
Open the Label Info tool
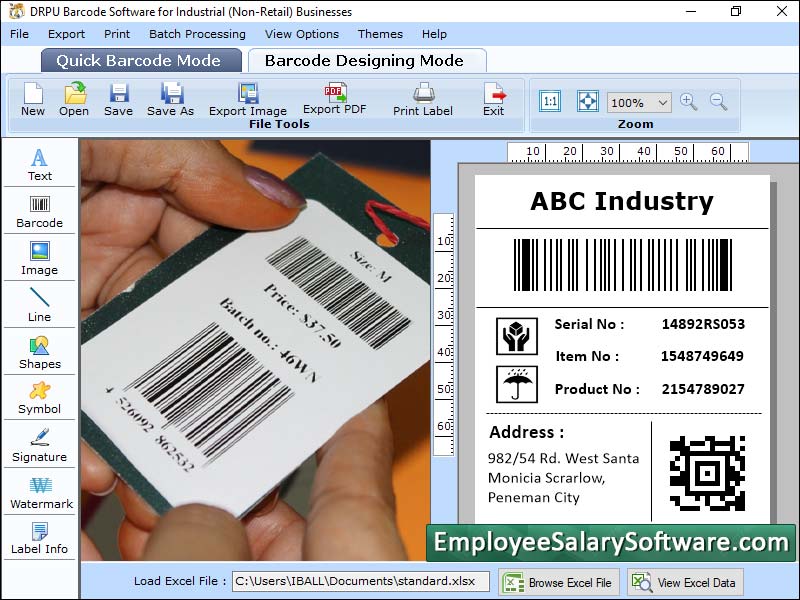click(39, 540)
